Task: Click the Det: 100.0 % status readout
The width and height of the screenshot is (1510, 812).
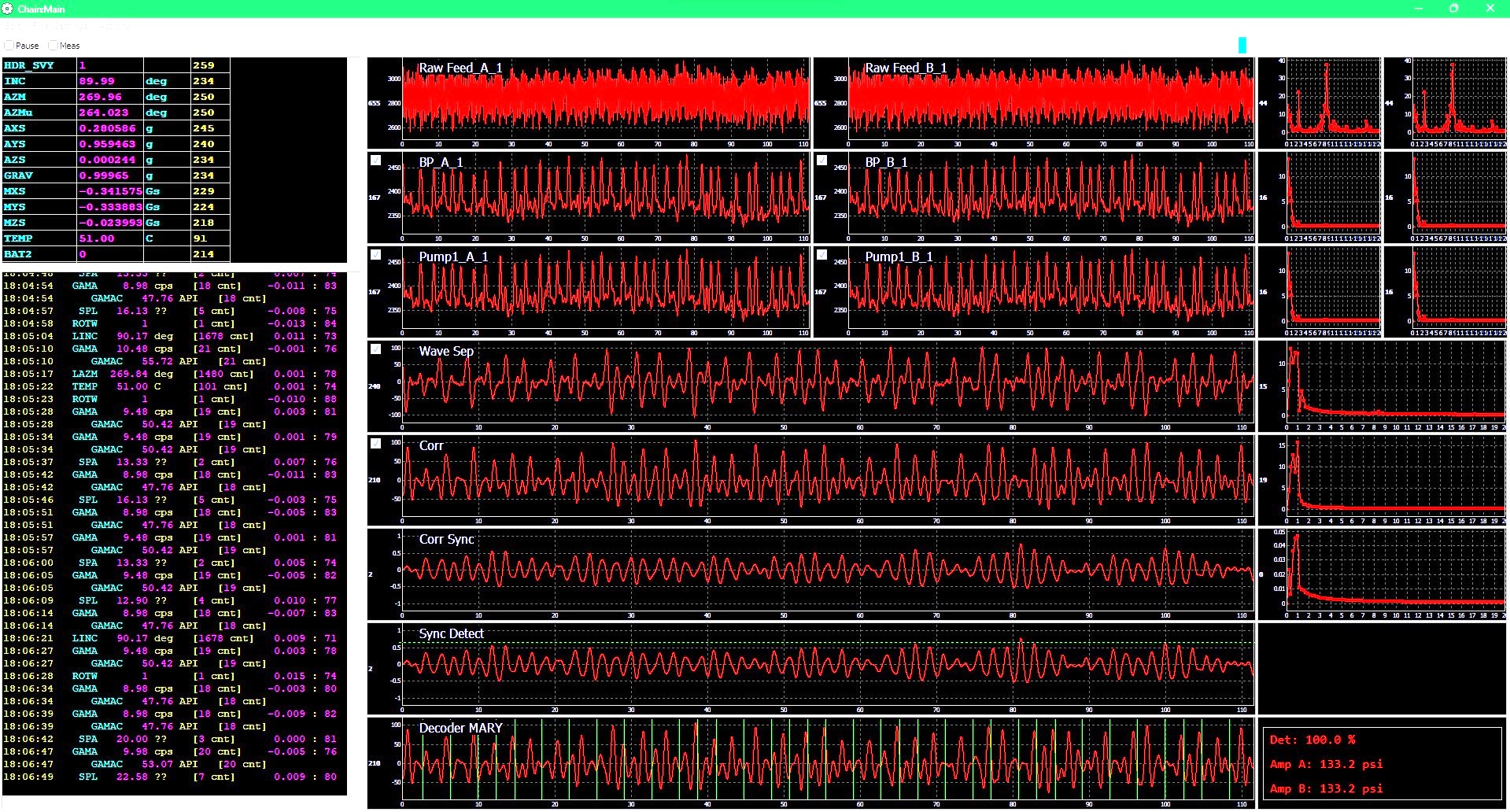Action: click(x=1312, y=740)
